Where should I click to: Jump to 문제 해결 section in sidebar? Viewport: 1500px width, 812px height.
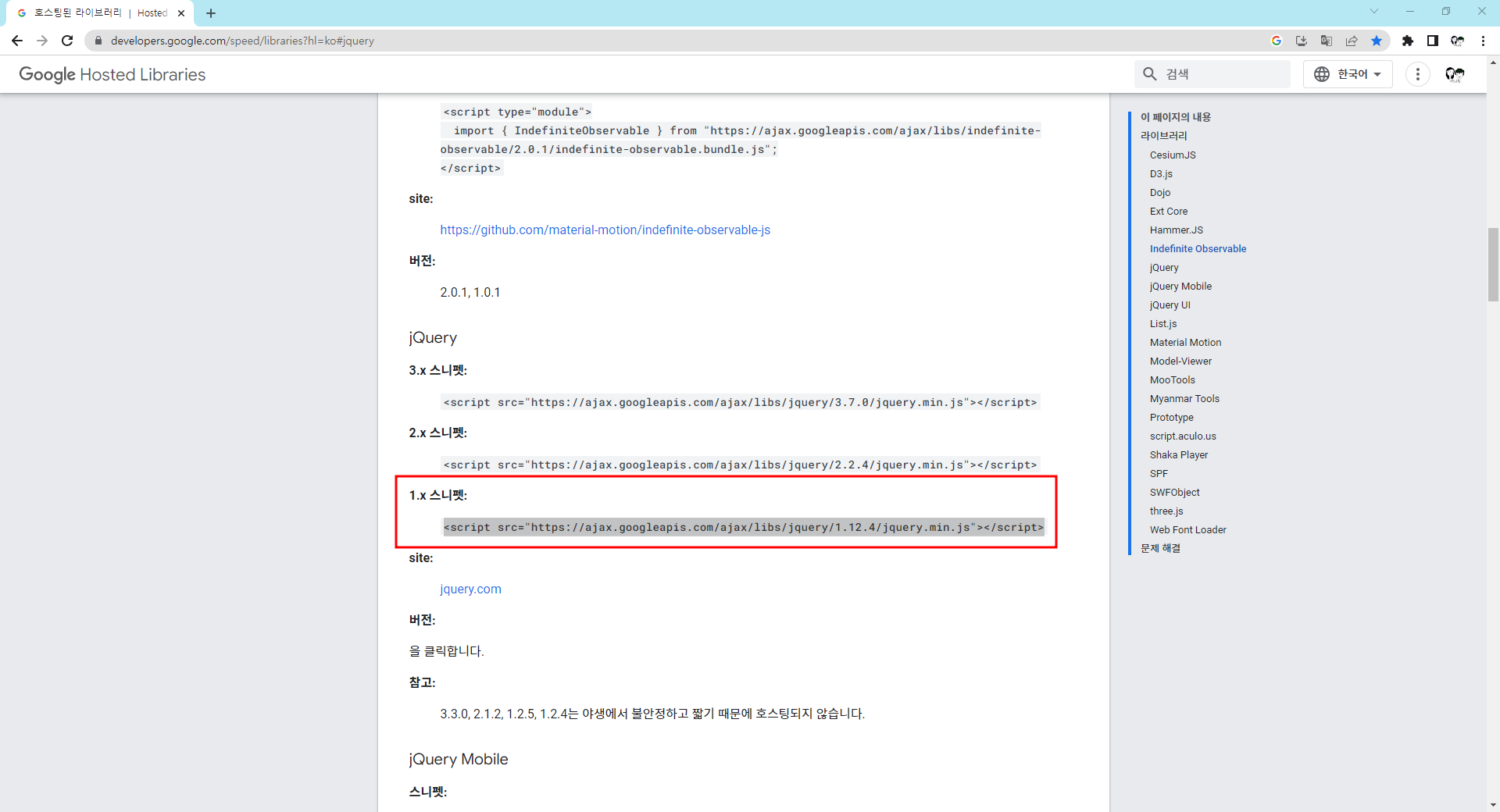click(x=1160, y=548)
